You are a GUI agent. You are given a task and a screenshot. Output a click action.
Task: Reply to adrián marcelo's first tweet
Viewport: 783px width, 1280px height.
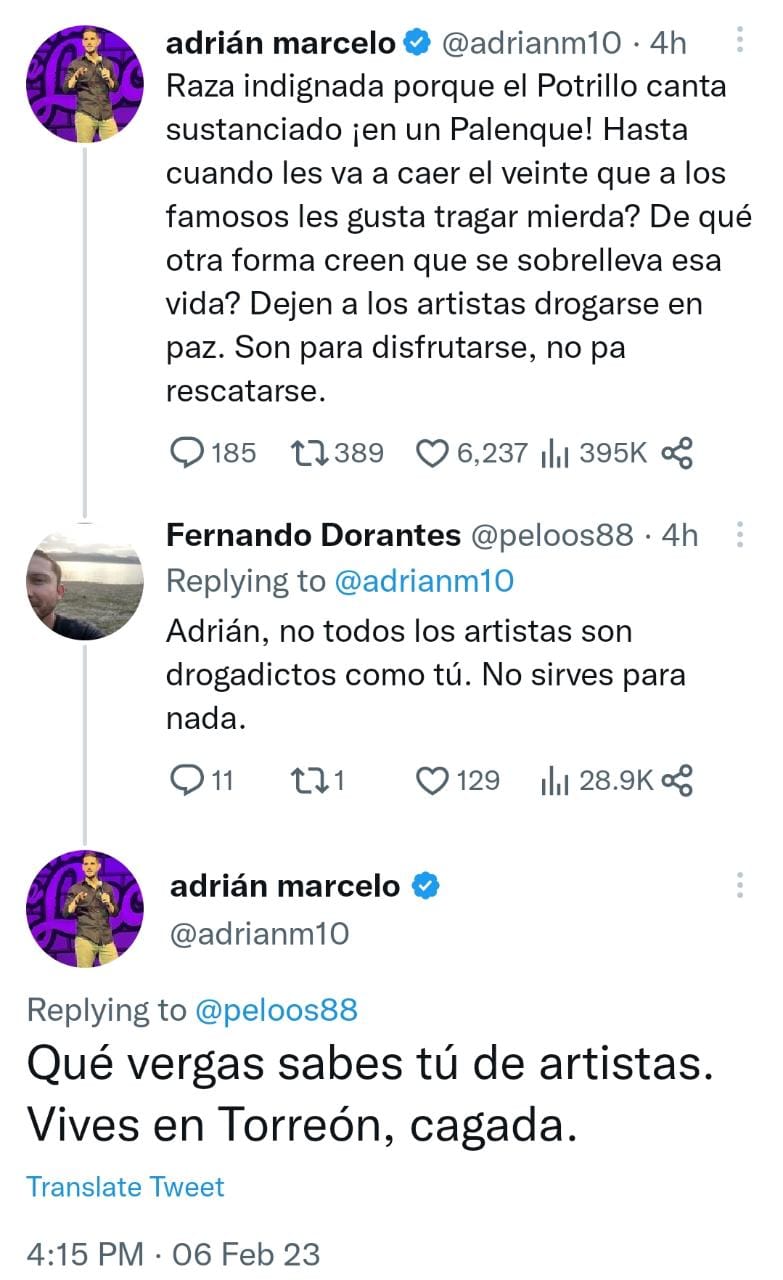187,454
